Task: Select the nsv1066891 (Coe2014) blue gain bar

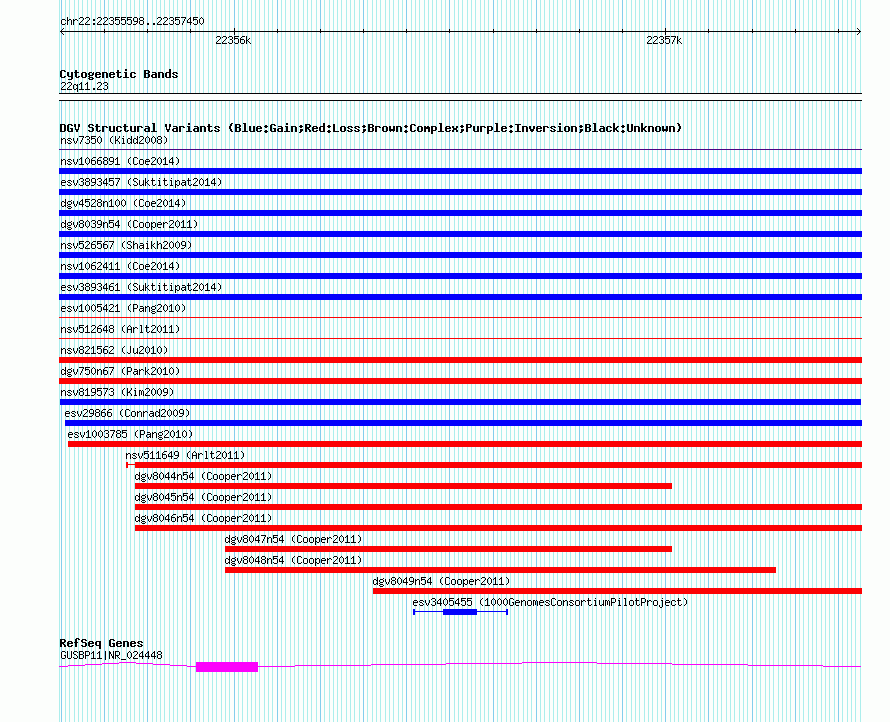Action: (460, 171)
